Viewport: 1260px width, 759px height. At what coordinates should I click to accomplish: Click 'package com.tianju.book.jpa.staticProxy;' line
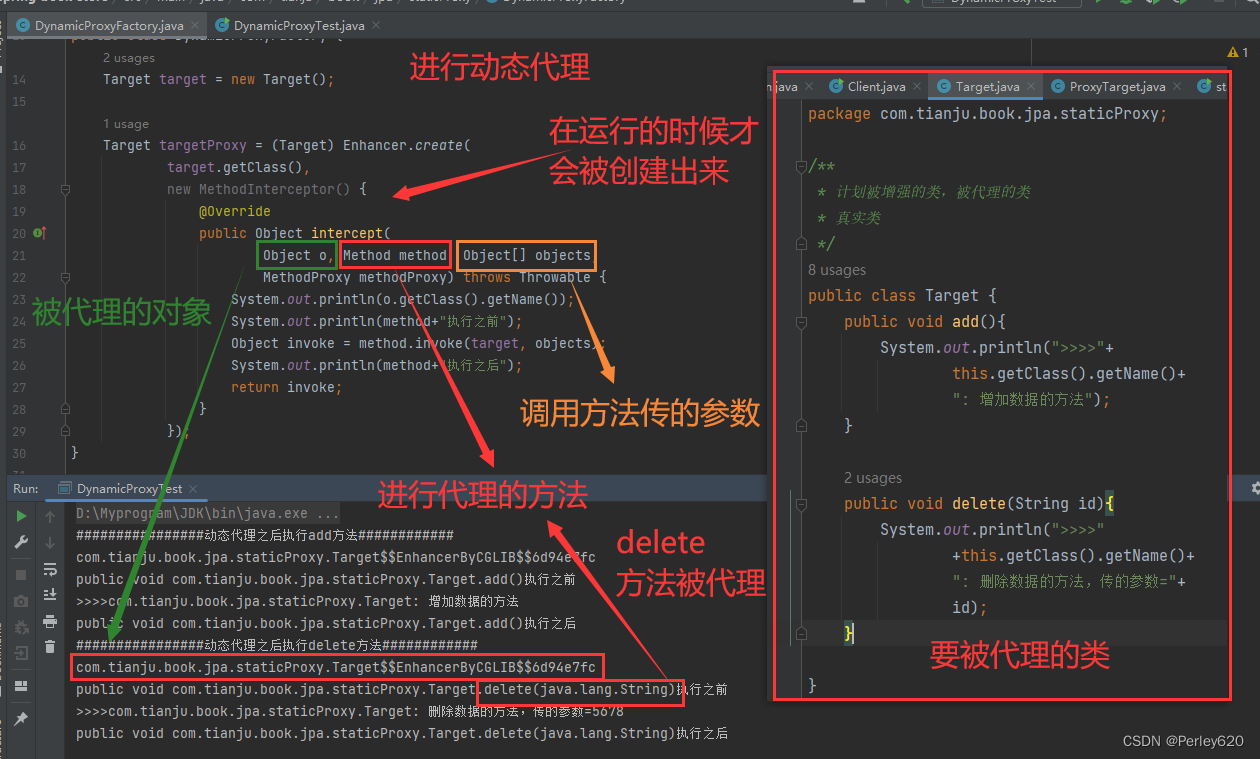[x=987, y=114]
